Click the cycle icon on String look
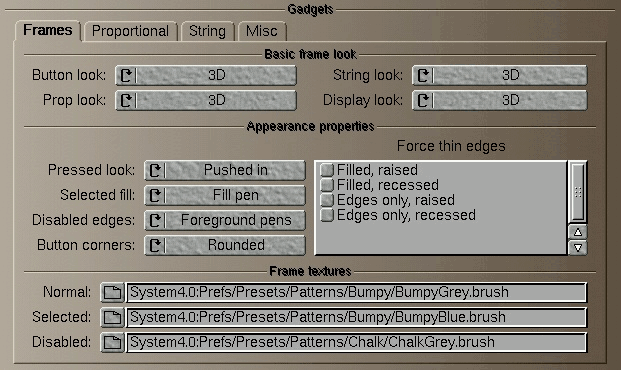Viewport: 621px width, 370px height. click(x=423, y=75)
